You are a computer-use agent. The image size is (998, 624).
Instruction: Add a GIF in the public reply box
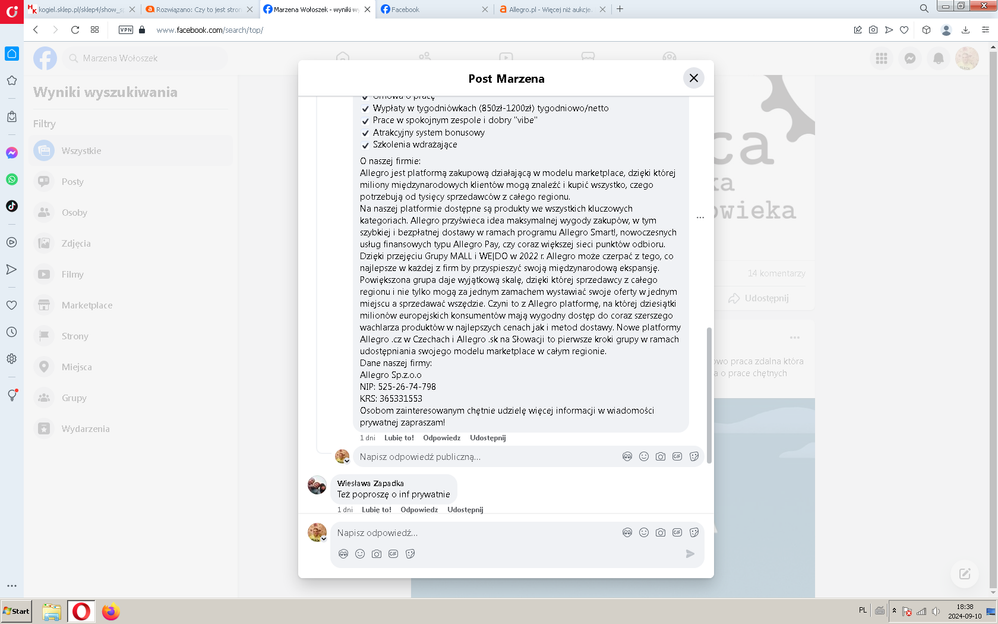coord(677,456)
